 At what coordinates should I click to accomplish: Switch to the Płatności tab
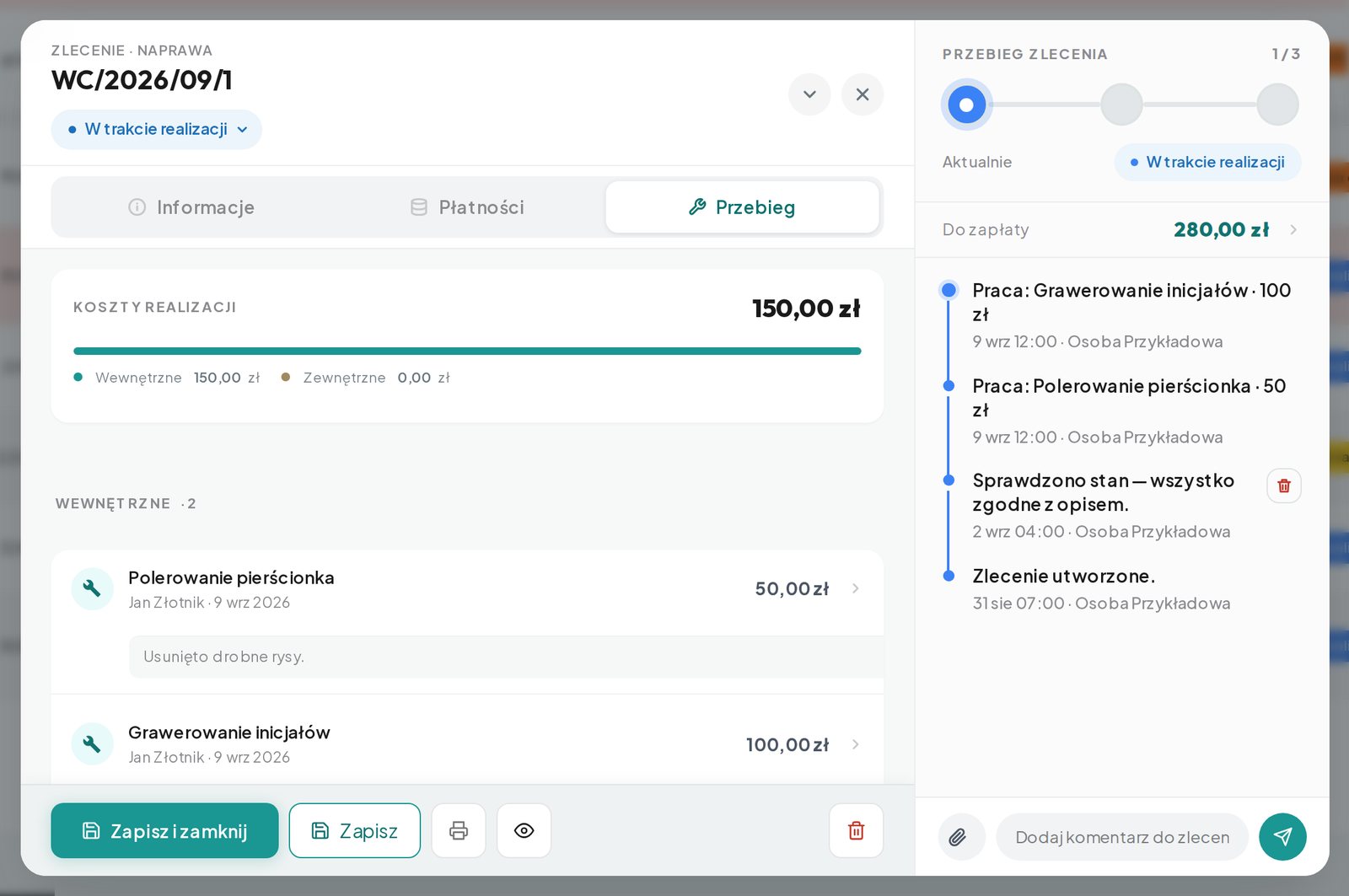(467, 207)
